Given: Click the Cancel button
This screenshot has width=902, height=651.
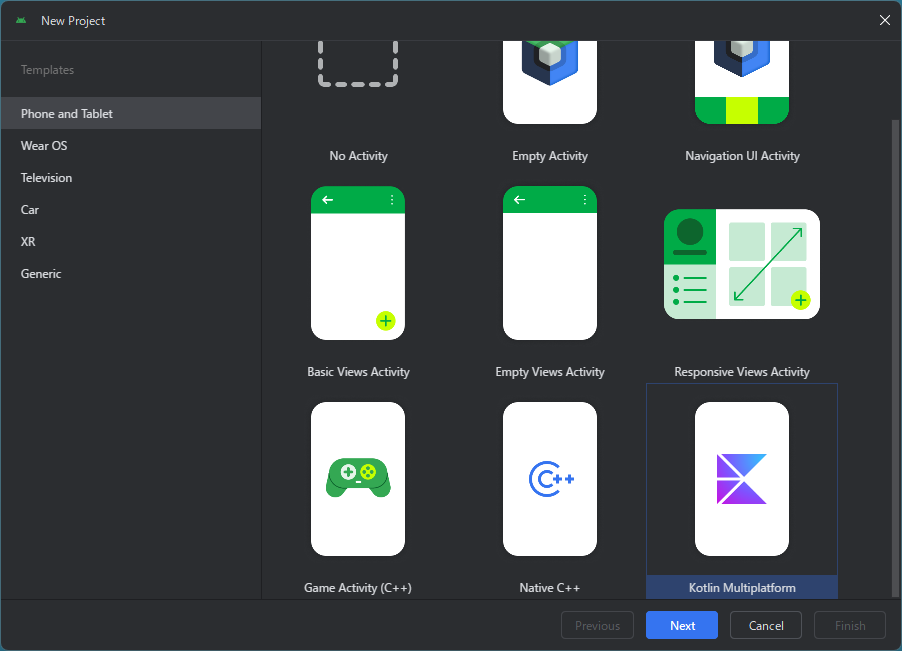Looking at the screenshot, I should coord(766,625).
